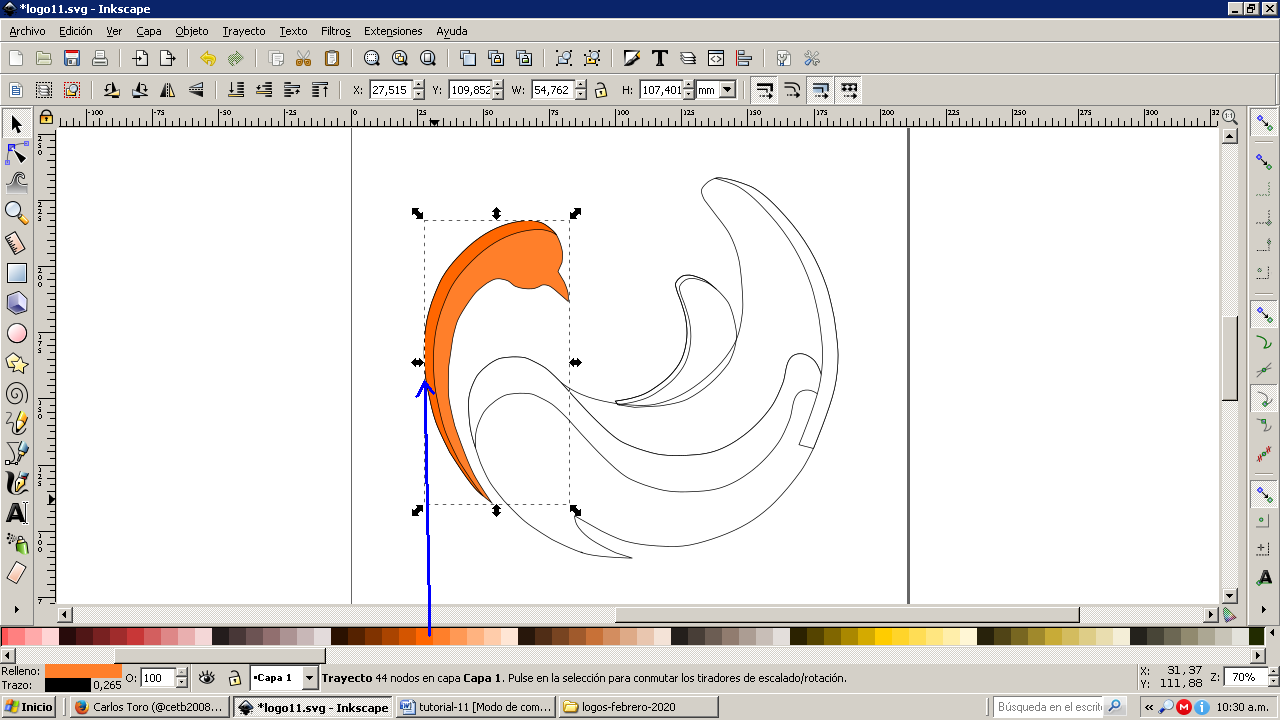Image resolution: width=1280 pixels, height=720 pixels.
Task: Open the Extensiones menu
Action: tap(393, 31)
